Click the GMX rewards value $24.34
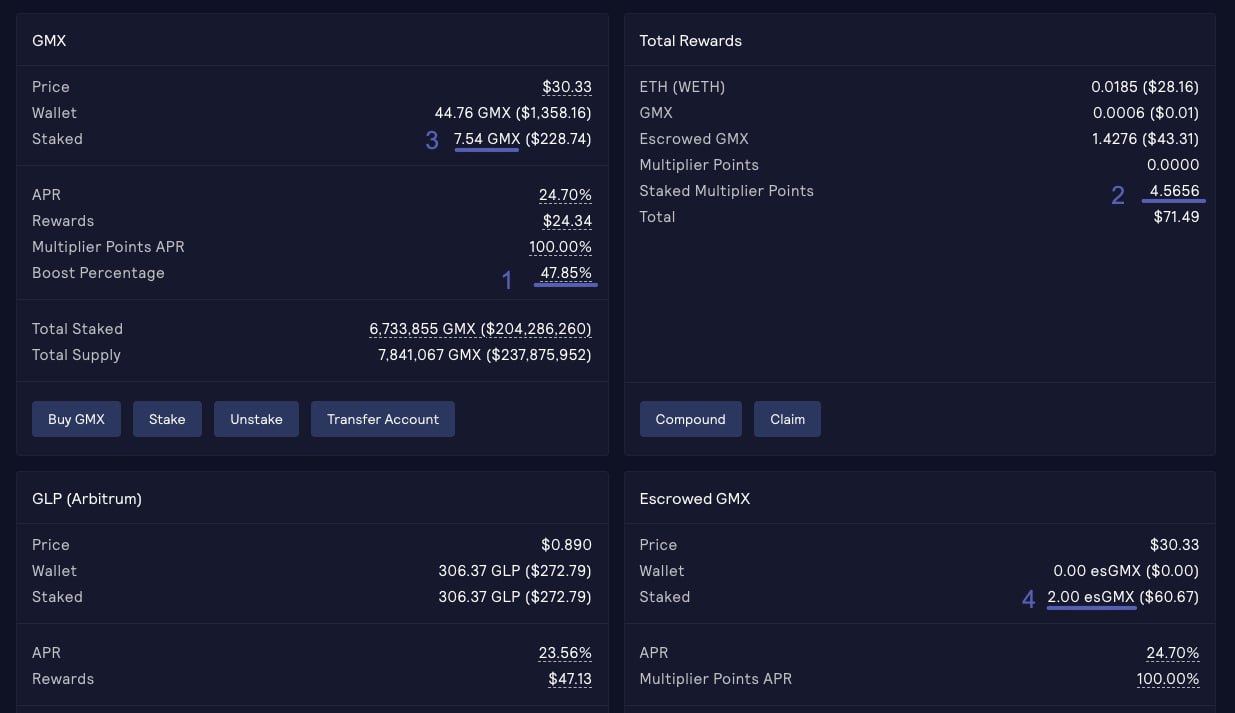The height and width of the screenshot is (713, 1235). pos(566,221)
